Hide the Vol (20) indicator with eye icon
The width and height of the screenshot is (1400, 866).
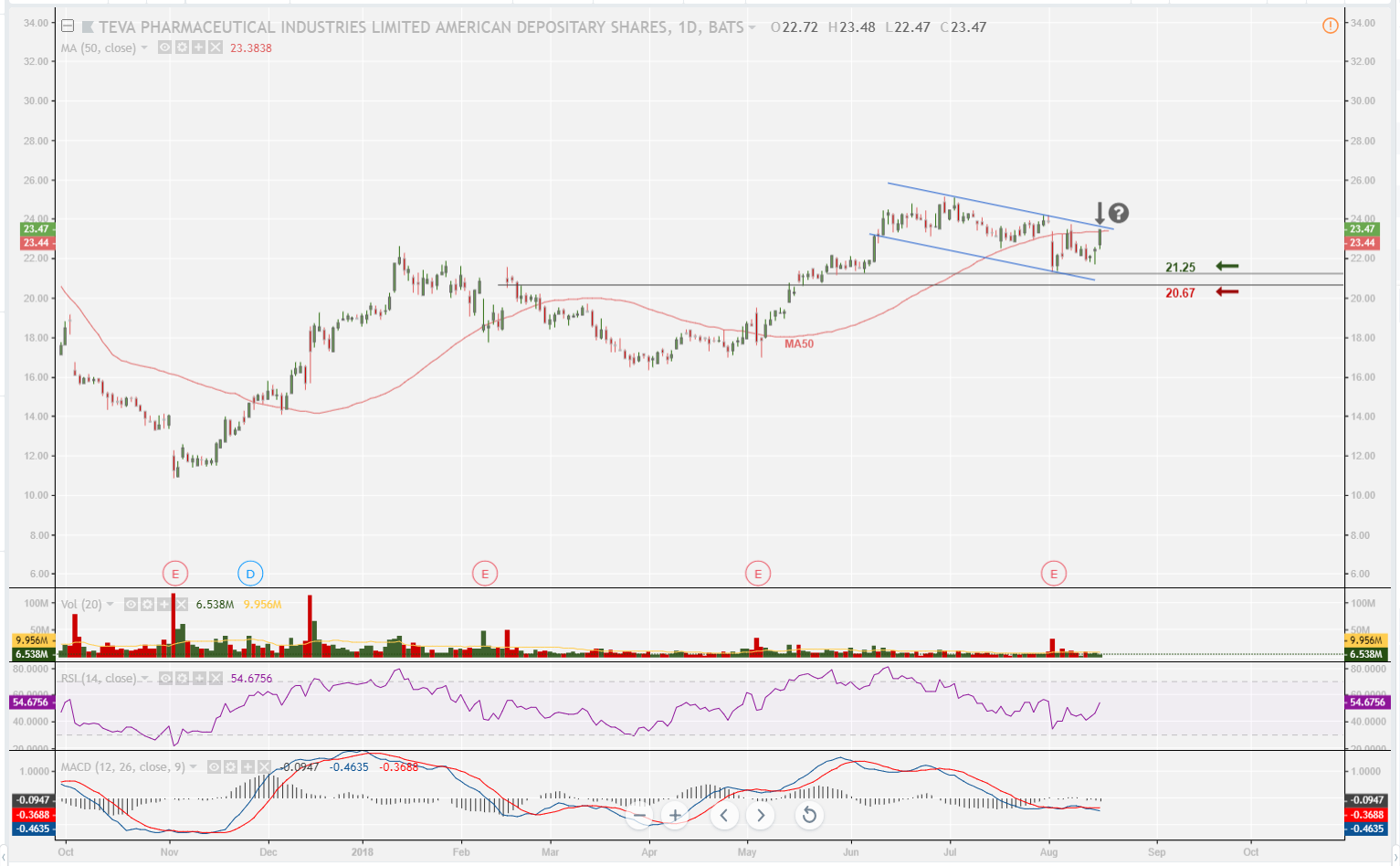click(x=131, y=604)
